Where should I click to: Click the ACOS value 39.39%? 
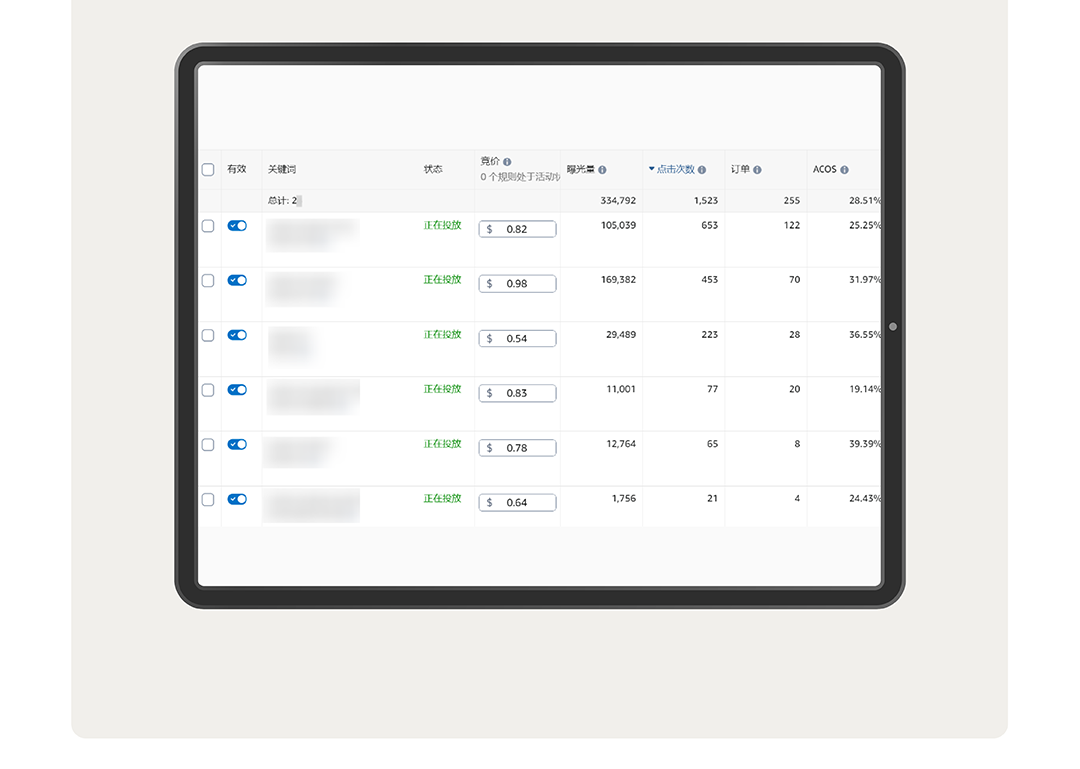(864, 444)
